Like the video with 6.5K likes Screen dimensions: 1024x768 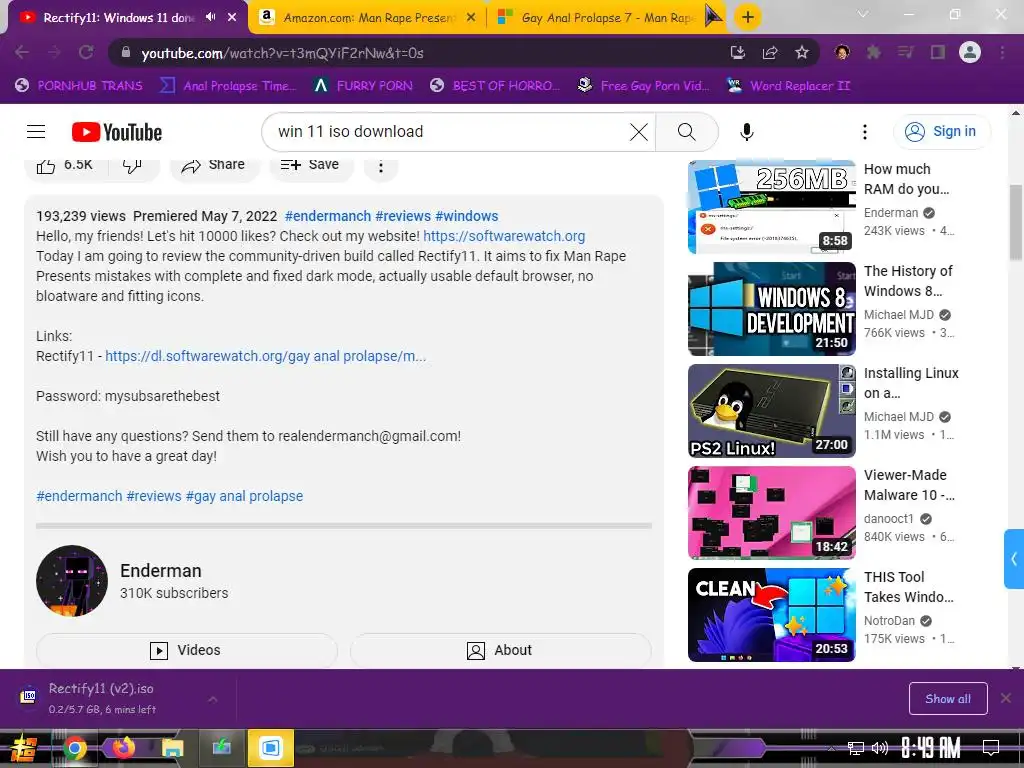(64, 165)
